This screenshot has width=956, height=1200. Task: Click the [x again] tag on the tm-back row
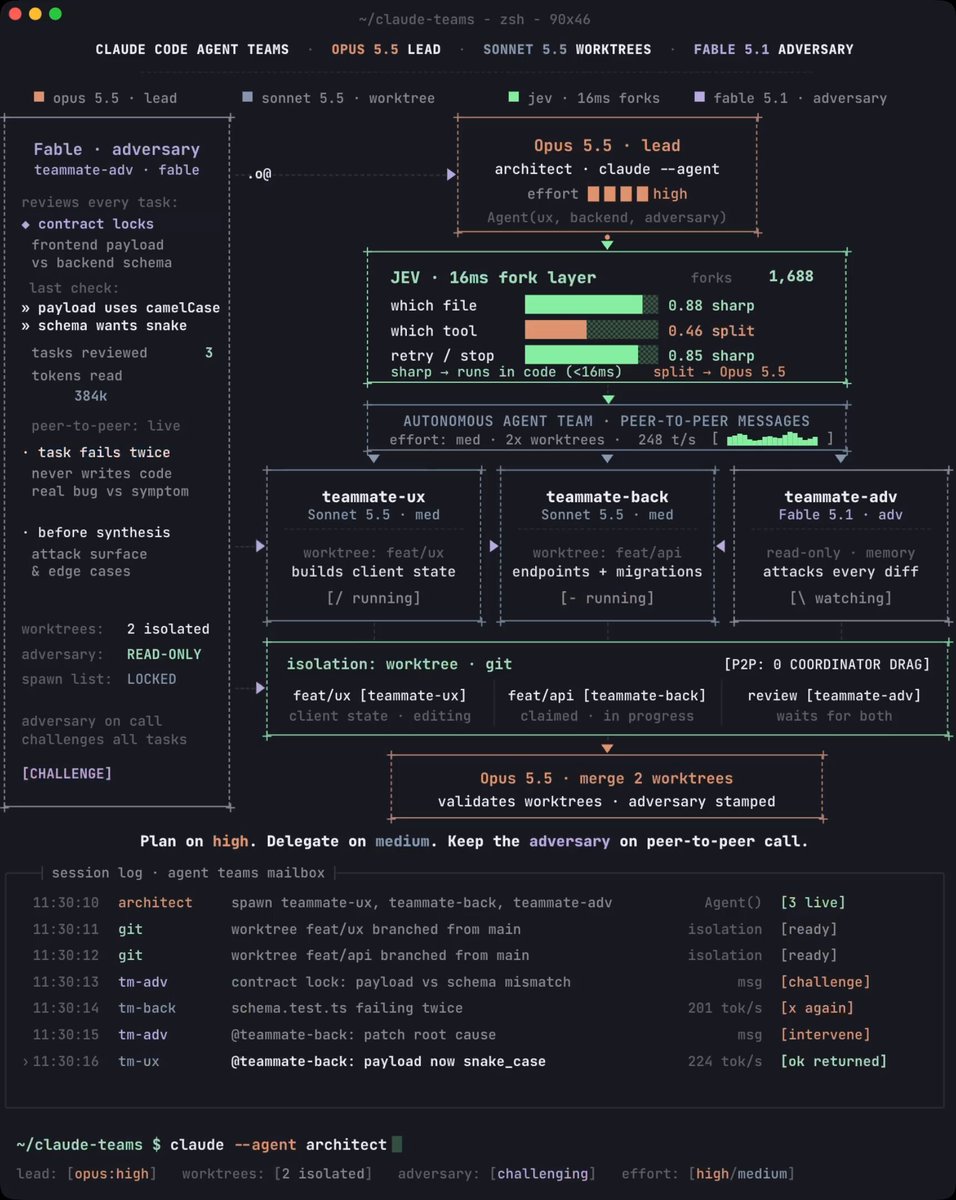click(817, 1008)
